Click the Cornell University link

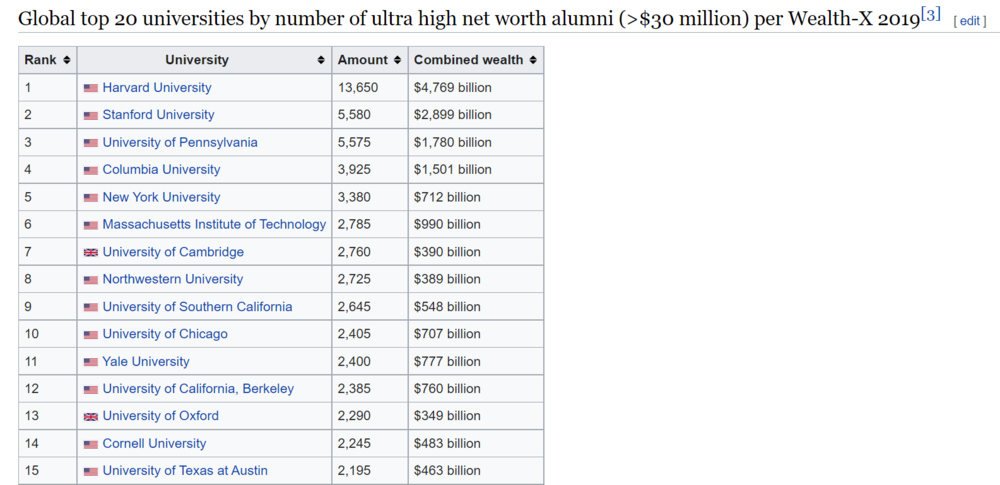pyautogui.click(x=154, y=444)
